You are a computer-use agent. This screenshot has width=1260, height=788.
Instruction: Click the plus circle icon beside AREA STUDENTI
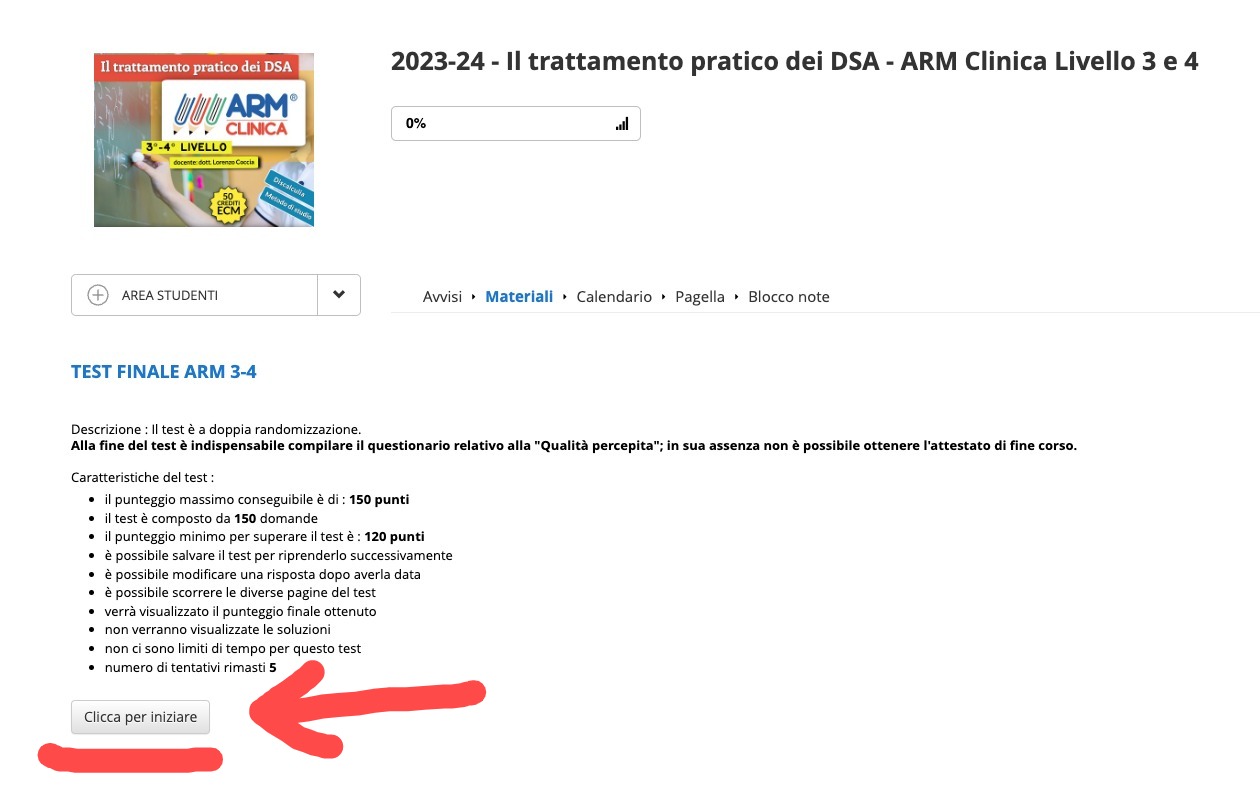click(98, 295)
